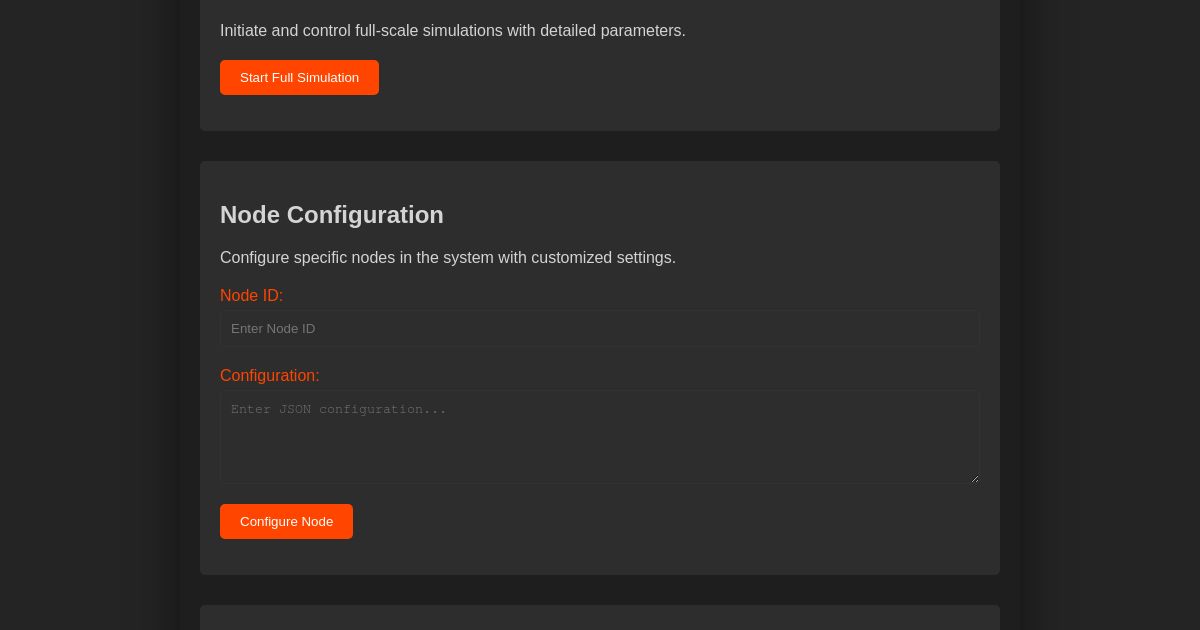1200x630 pixels.
Task: Click into the Configuration JSON textarea
Action: point(600,436)
